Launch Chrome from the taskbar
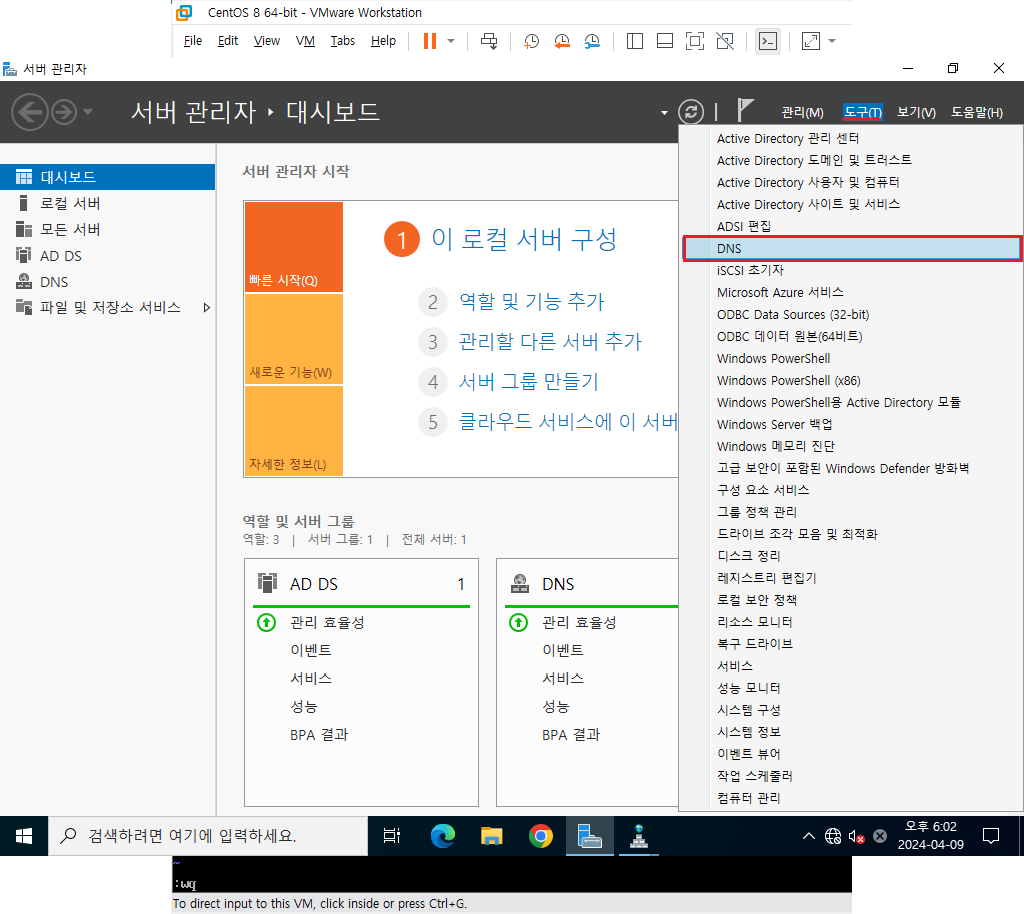The image size is (1024, 914). [541, 836]
